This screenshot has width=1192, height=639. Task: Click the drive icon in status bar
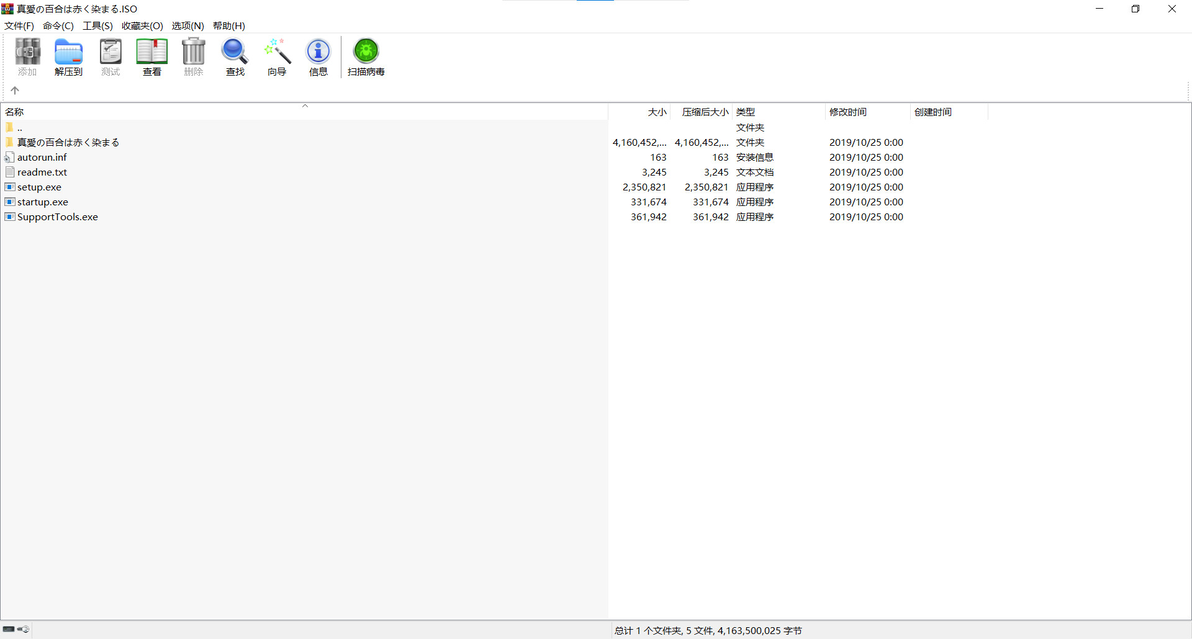click(x=8, y=629)
